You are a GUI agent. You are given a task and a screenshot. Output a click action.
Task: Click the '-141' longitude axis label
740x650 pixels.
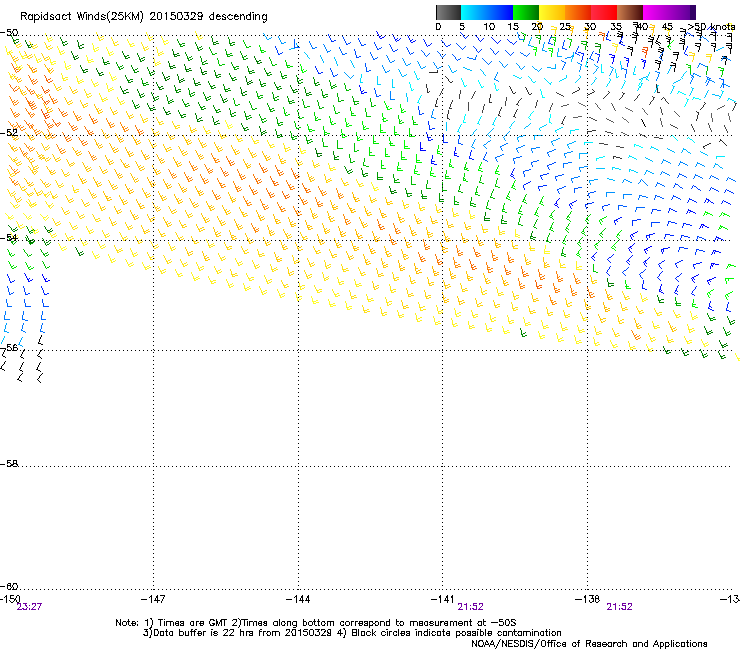tap(443, 599)
